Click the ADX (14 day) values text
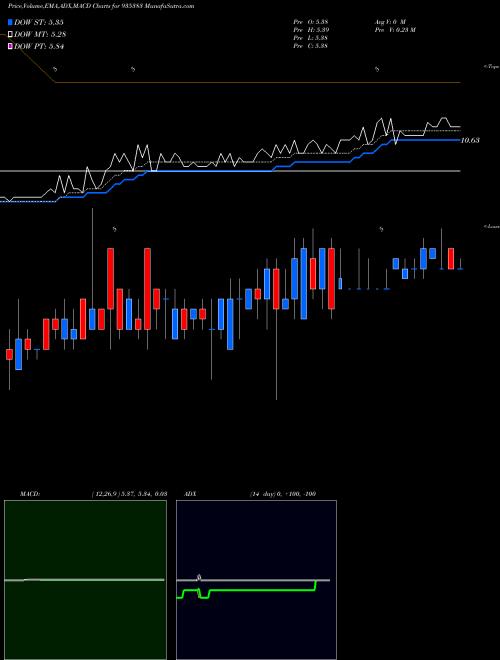Viewport: 500px width, 660px height. (283, 494)
